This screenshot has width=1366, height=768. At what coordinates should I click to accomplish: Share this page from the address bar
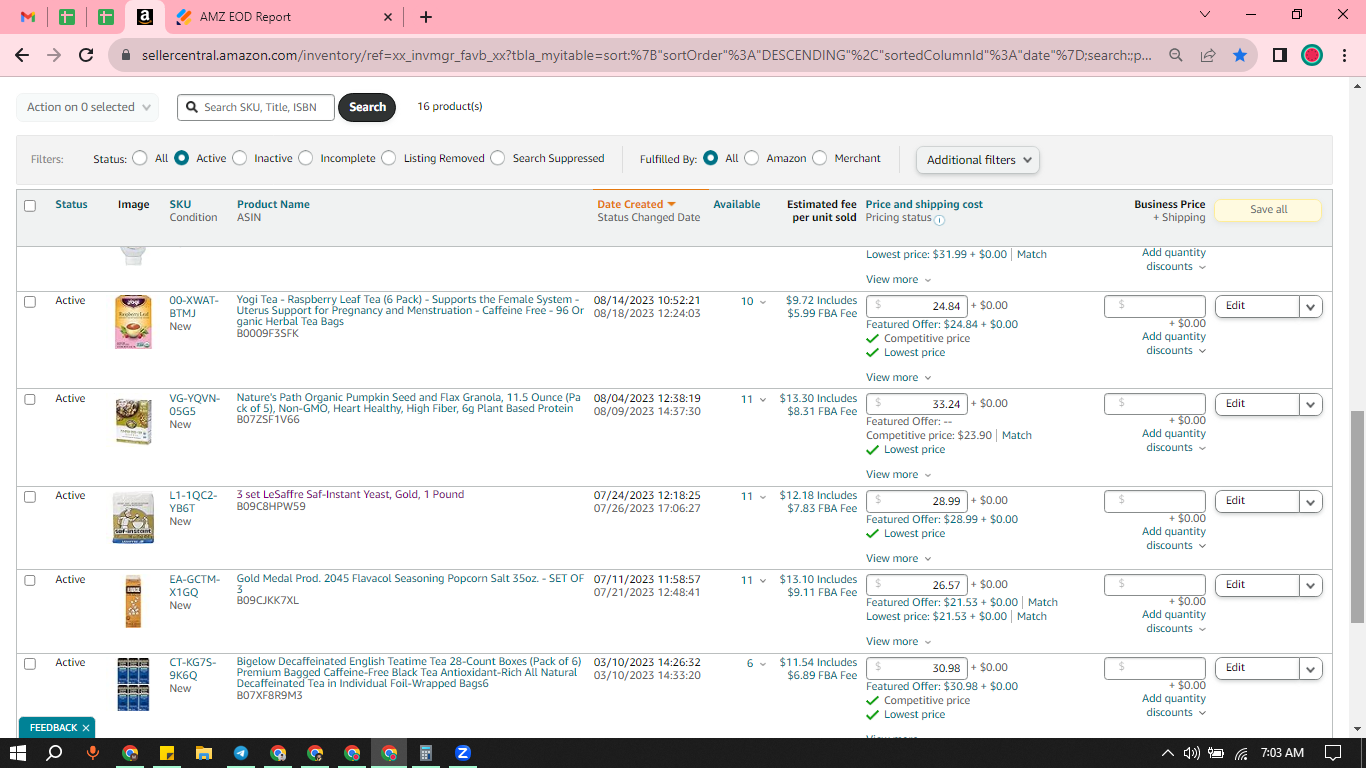[x=1208, y=56]
